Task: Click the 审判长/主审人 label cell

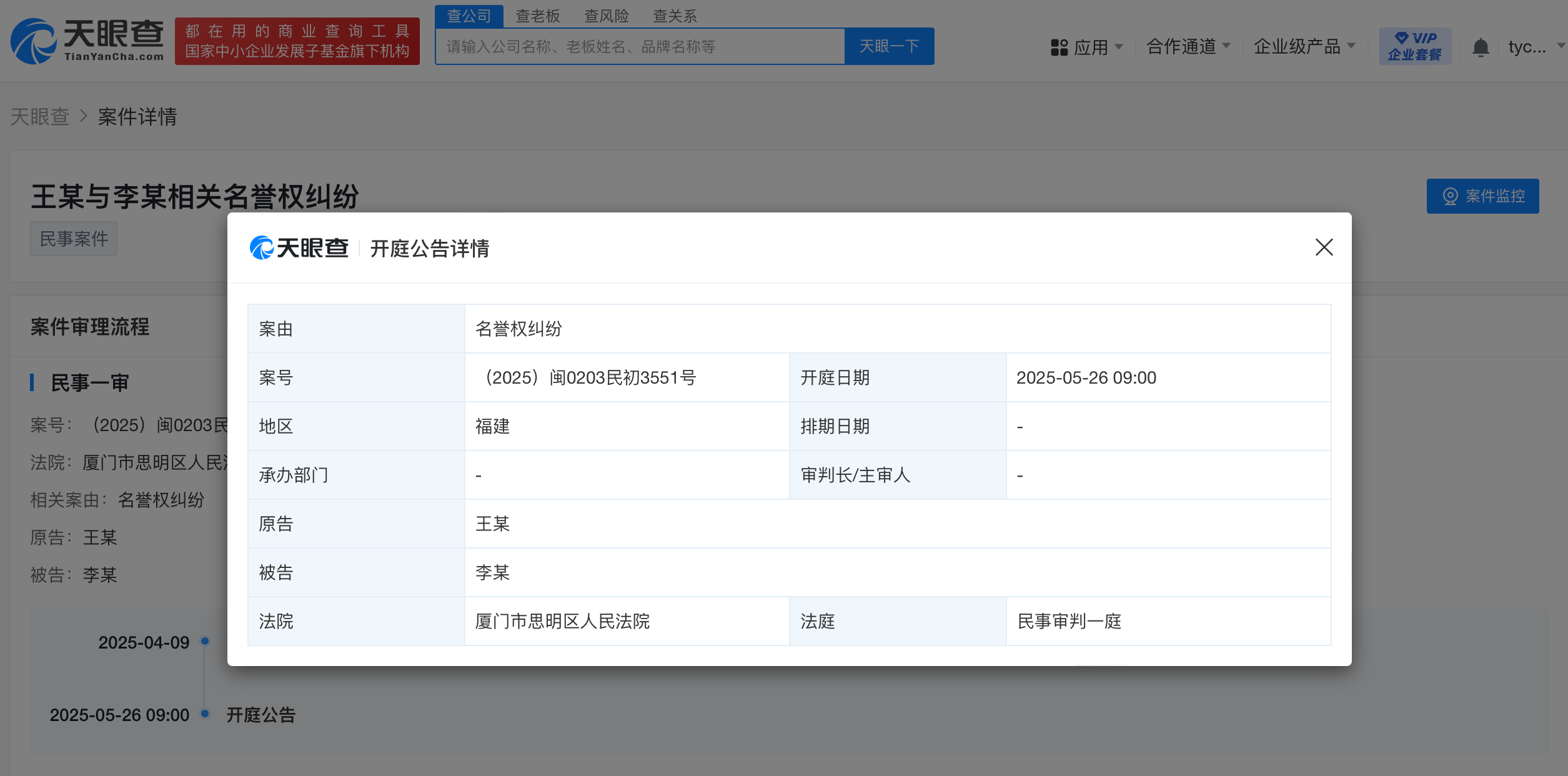Action: click(x=897, y=475)
